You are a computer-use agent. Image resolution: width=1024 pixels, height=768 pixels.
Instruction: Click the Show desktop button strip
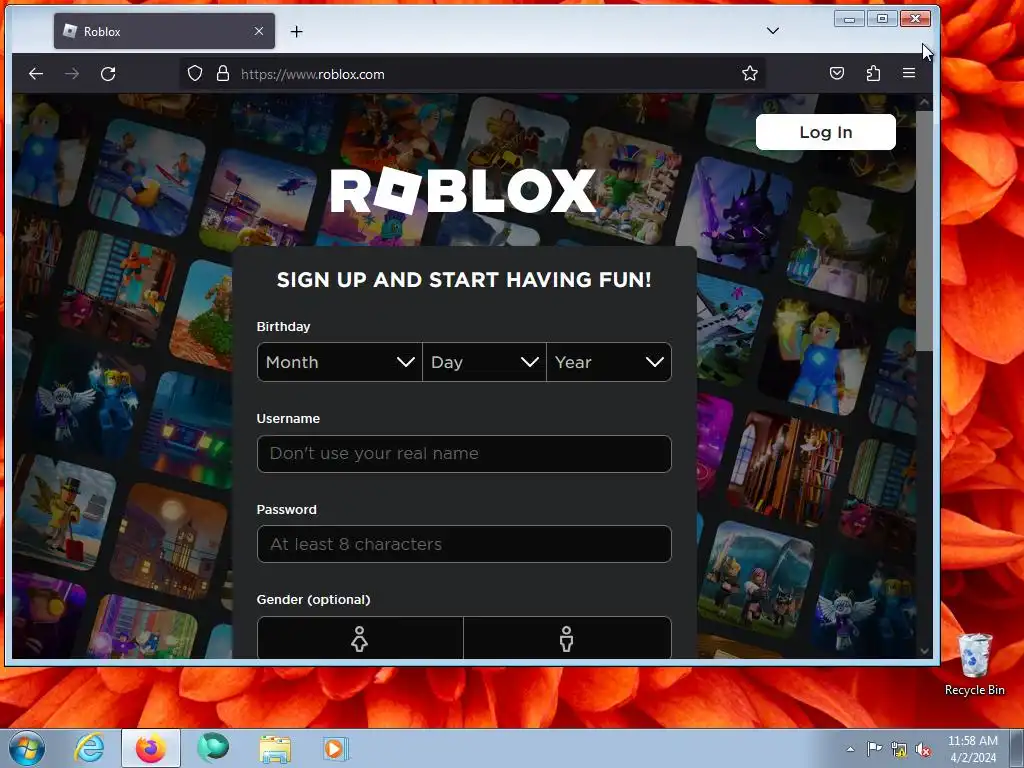[1017, 748]
